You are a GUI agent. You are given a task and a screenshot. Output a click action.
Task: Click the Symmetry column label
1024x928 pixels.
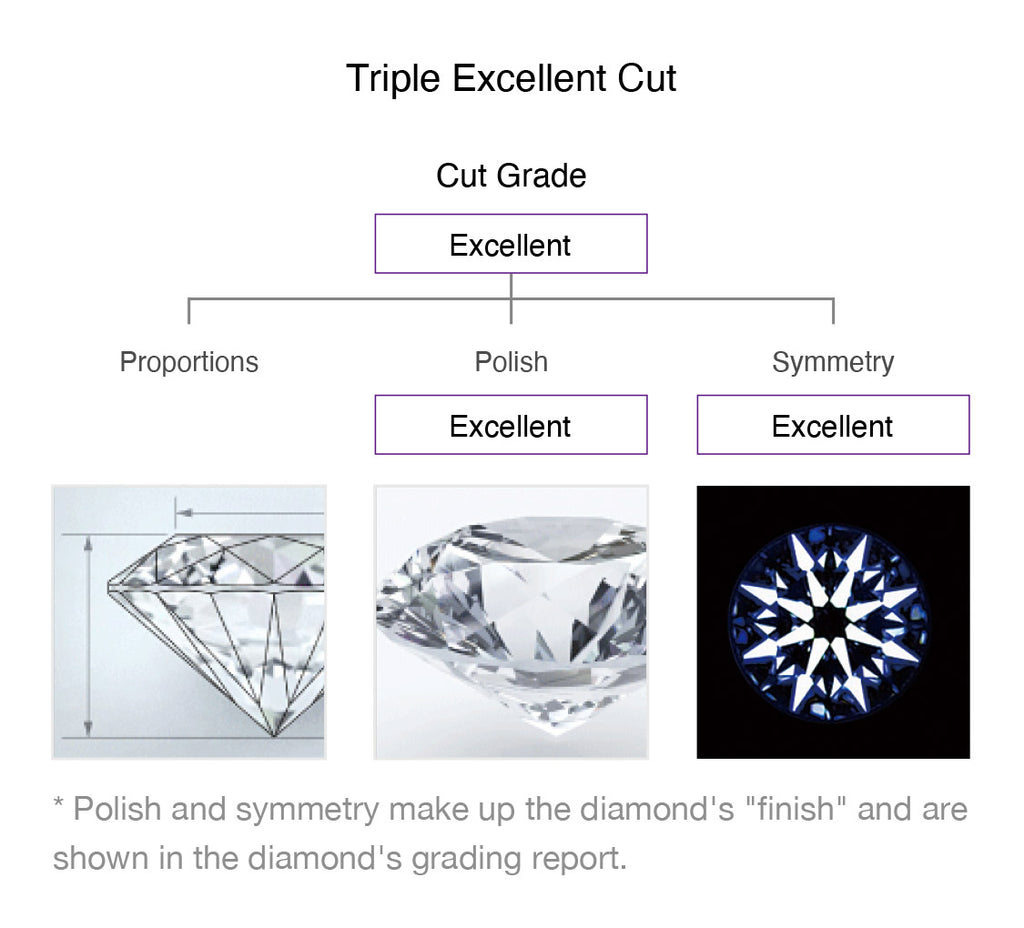tap(833, 362)
